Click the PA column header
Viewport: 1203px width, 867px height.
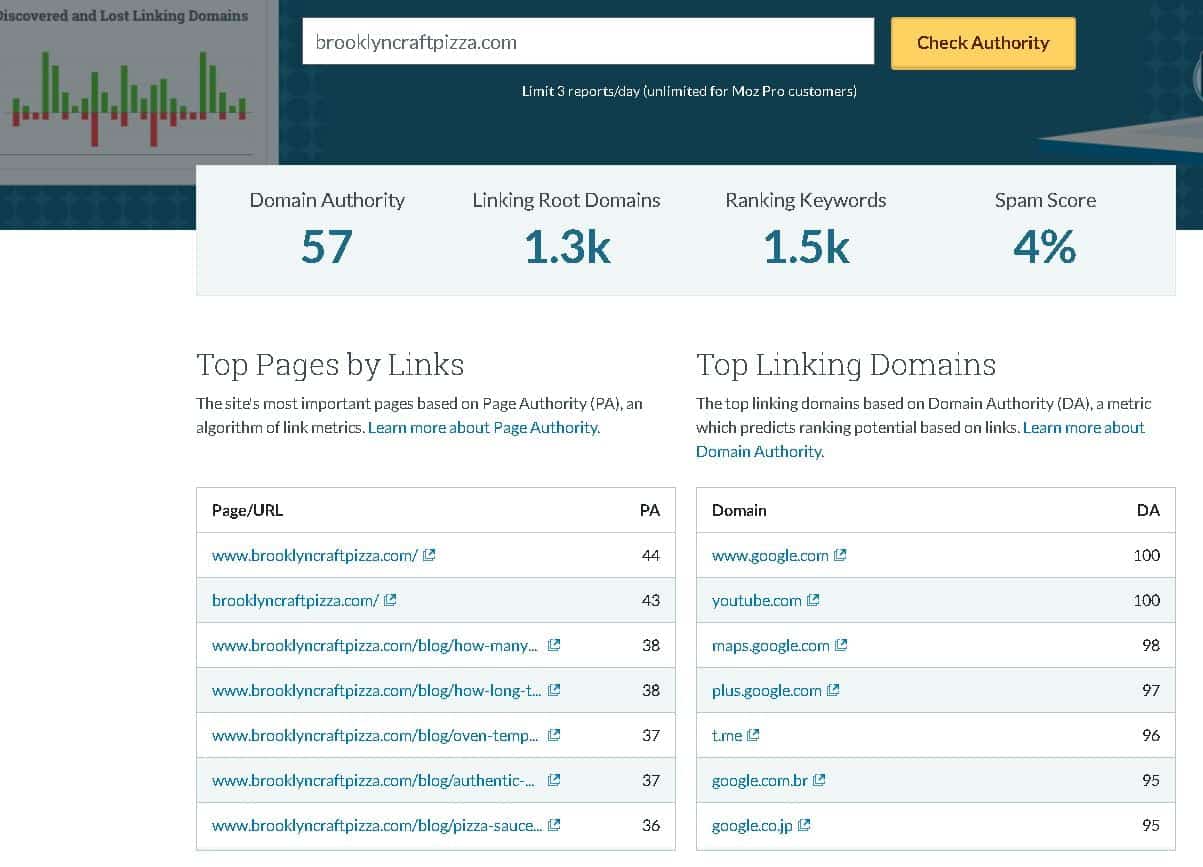click(650, 510)
